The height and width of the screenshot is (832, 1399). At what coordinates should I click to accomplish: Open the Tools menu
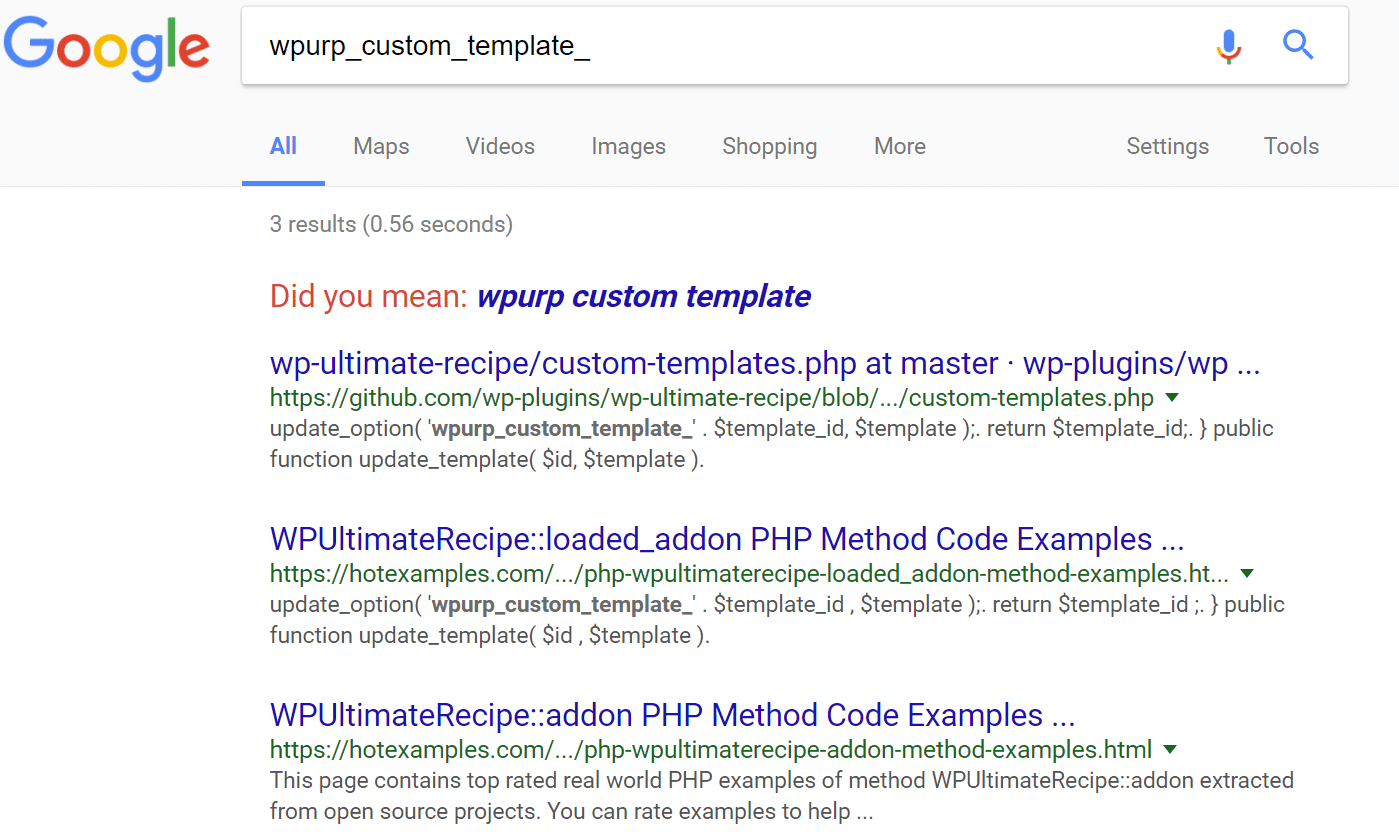(1290, 146)
